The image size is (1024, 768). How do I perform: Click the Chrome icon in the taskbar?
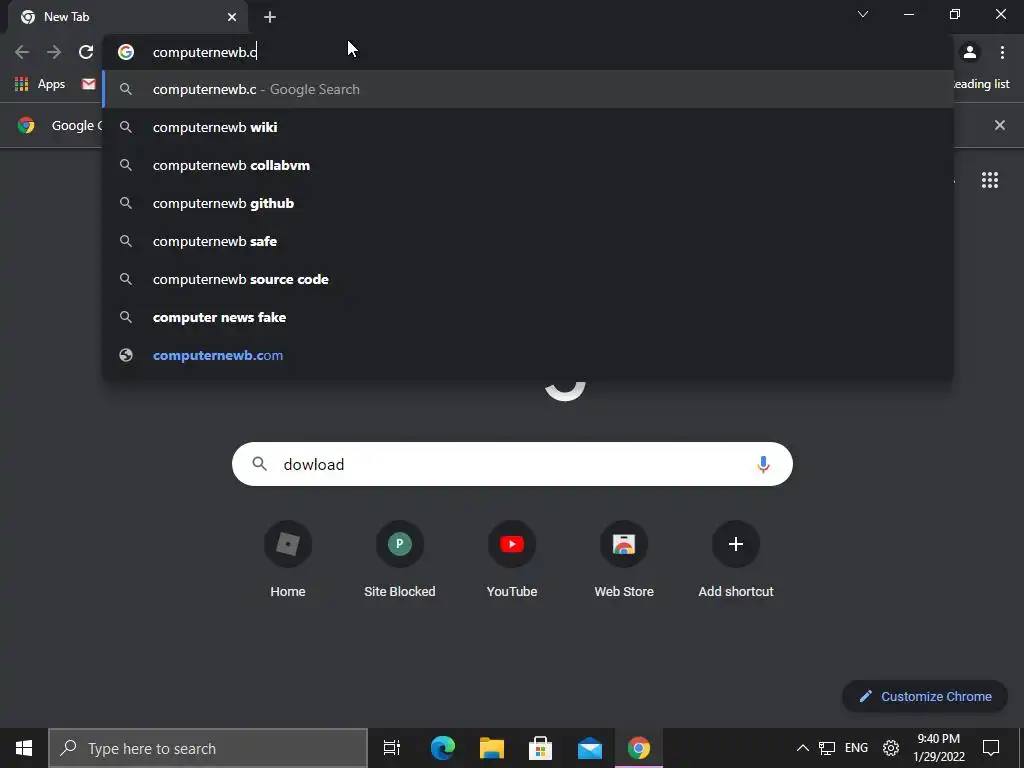[x=639, y=748]
